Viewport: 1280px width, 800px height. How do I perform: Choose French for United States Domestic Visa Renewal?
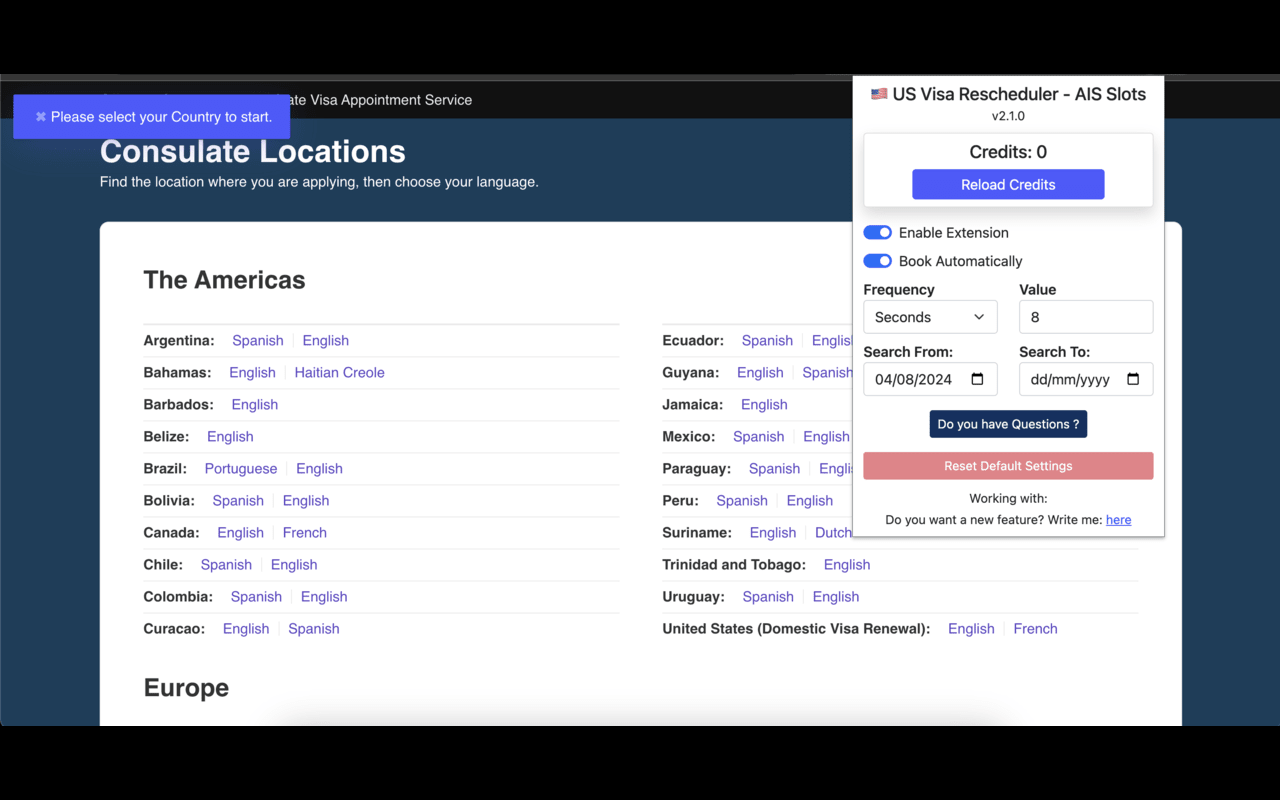click(1035, 629)
